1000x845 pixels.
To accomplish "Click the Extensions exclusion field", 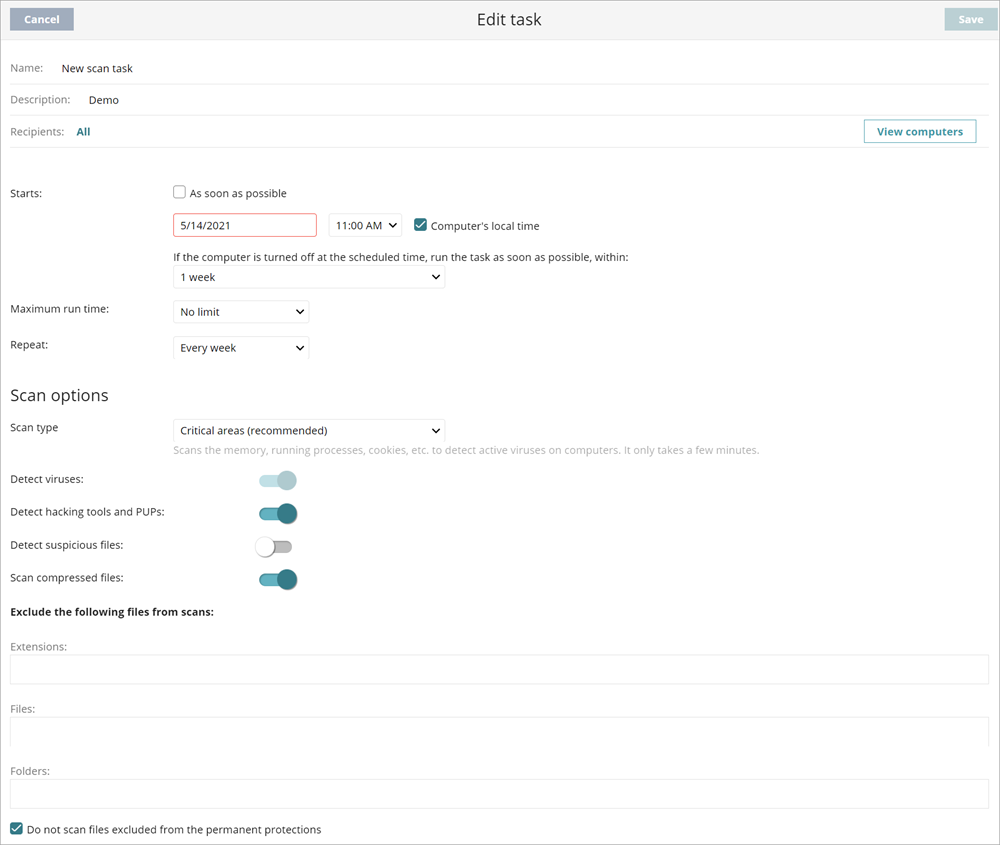I will pyautogui.click(x=500, y=668).
